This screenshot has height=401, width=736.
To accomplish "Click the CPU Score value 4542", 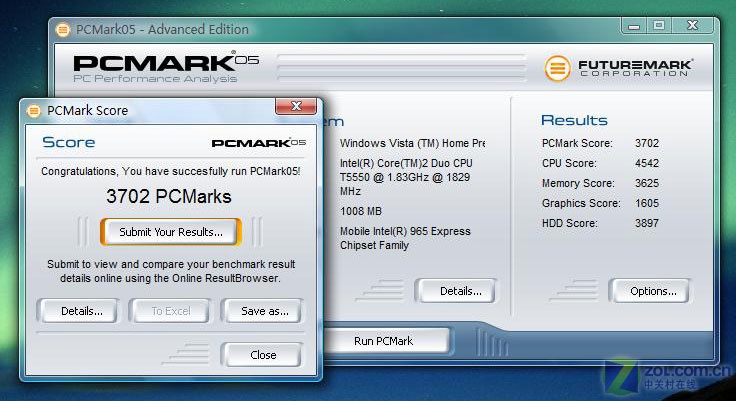I will (647, 163).
